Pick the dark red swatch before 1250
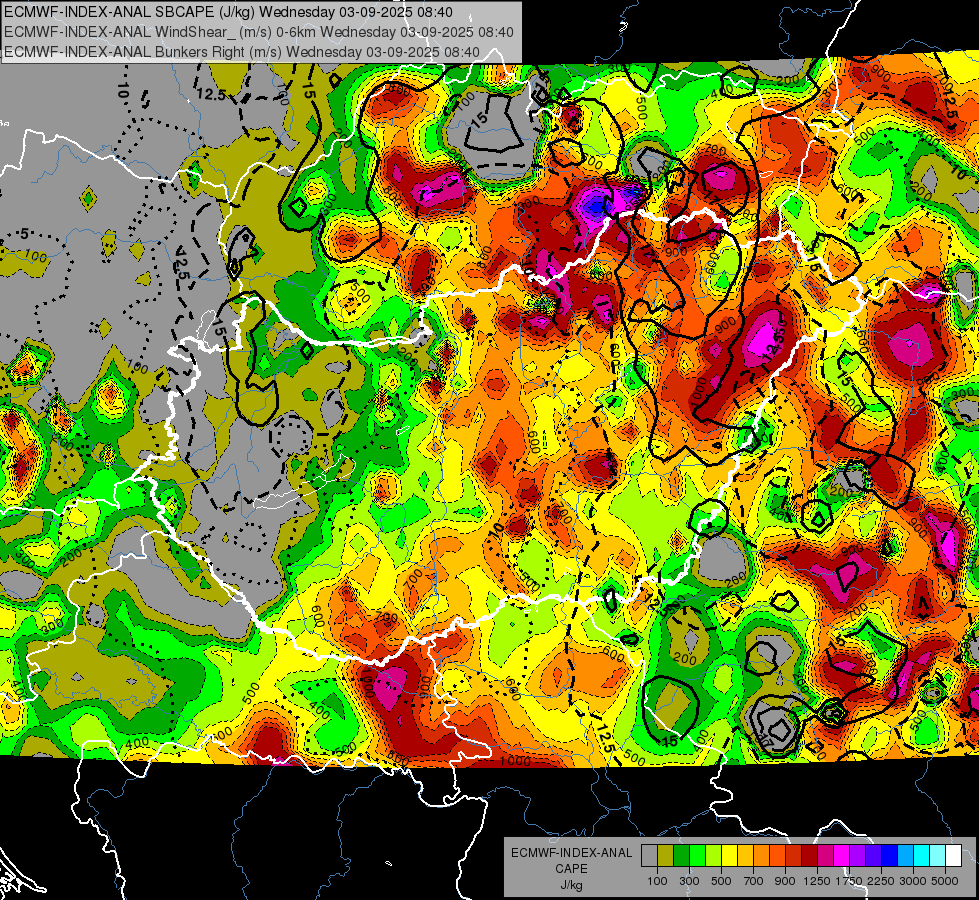This screenshot has height=900, width=979. (809, 856)
